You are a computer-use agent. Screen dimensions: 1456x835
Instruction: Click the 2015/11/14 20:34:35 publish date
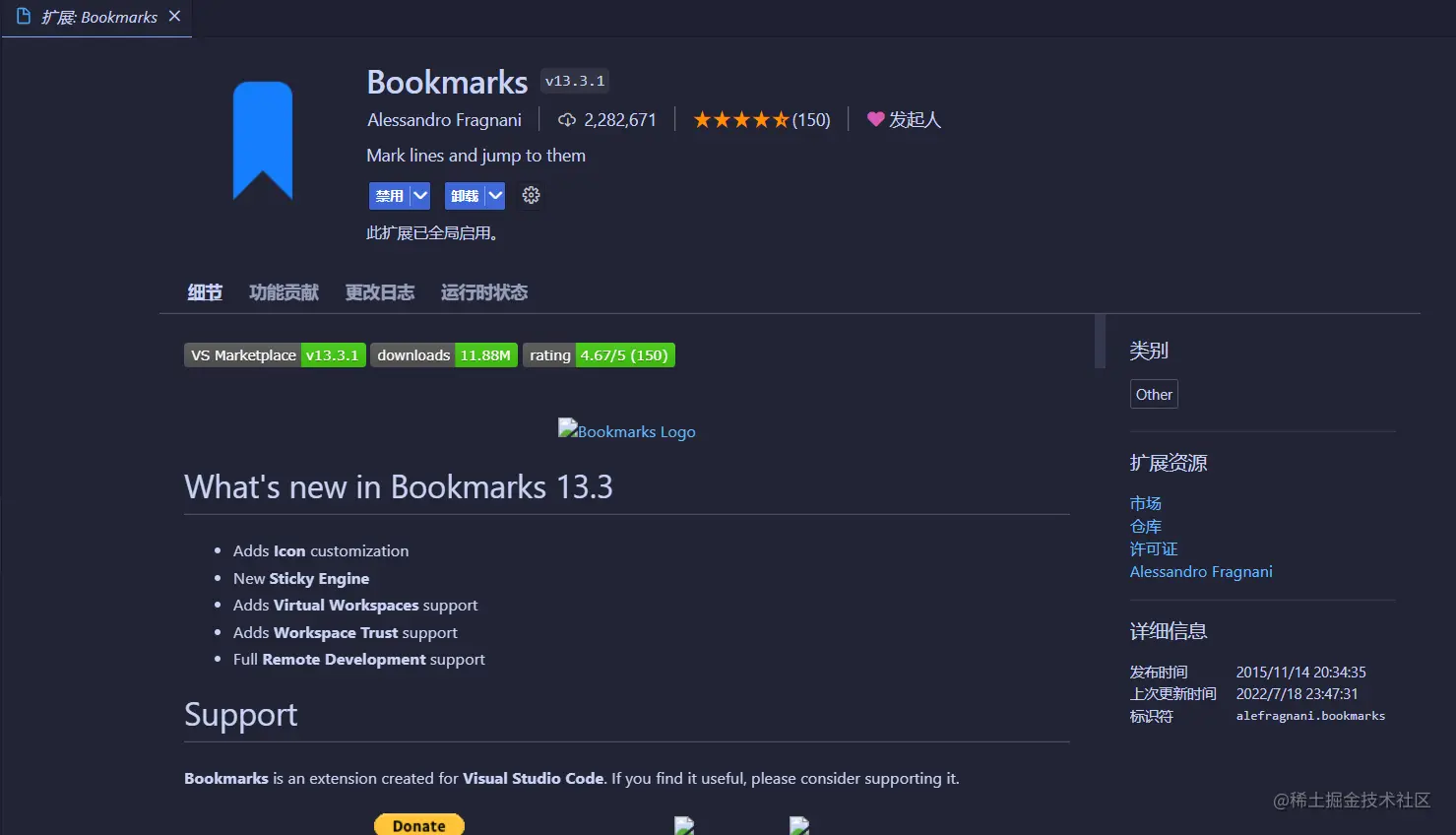(x=1300, y=673)
